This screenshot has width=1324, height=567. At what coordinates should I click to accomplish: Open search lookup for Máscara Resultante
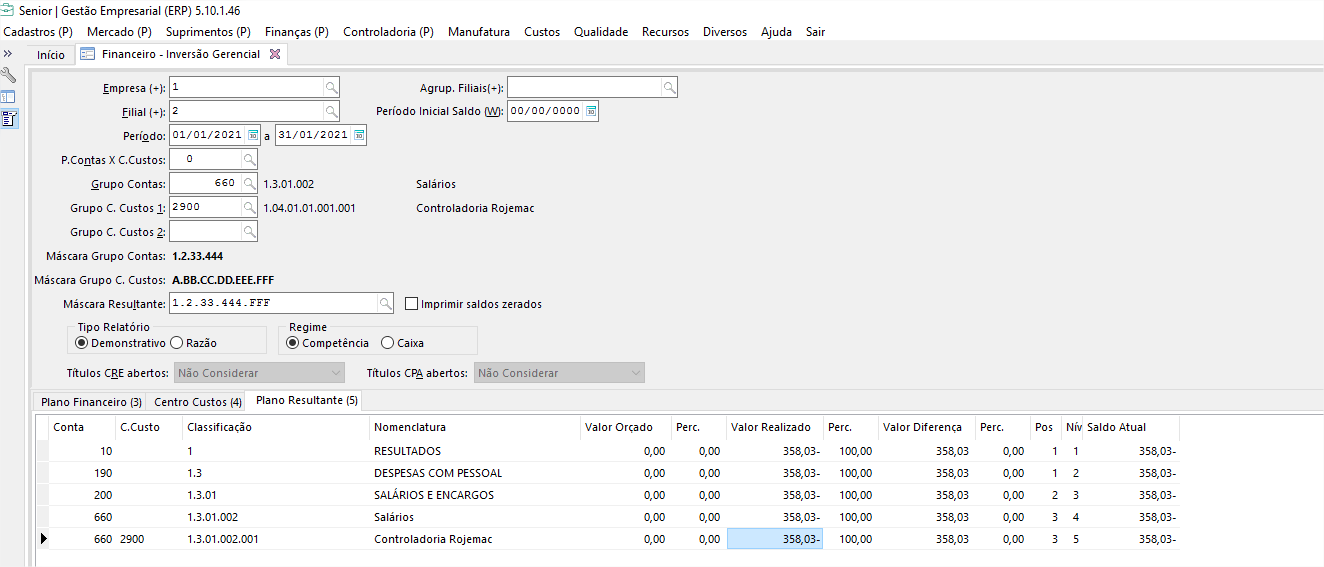[x=385, y=304]
